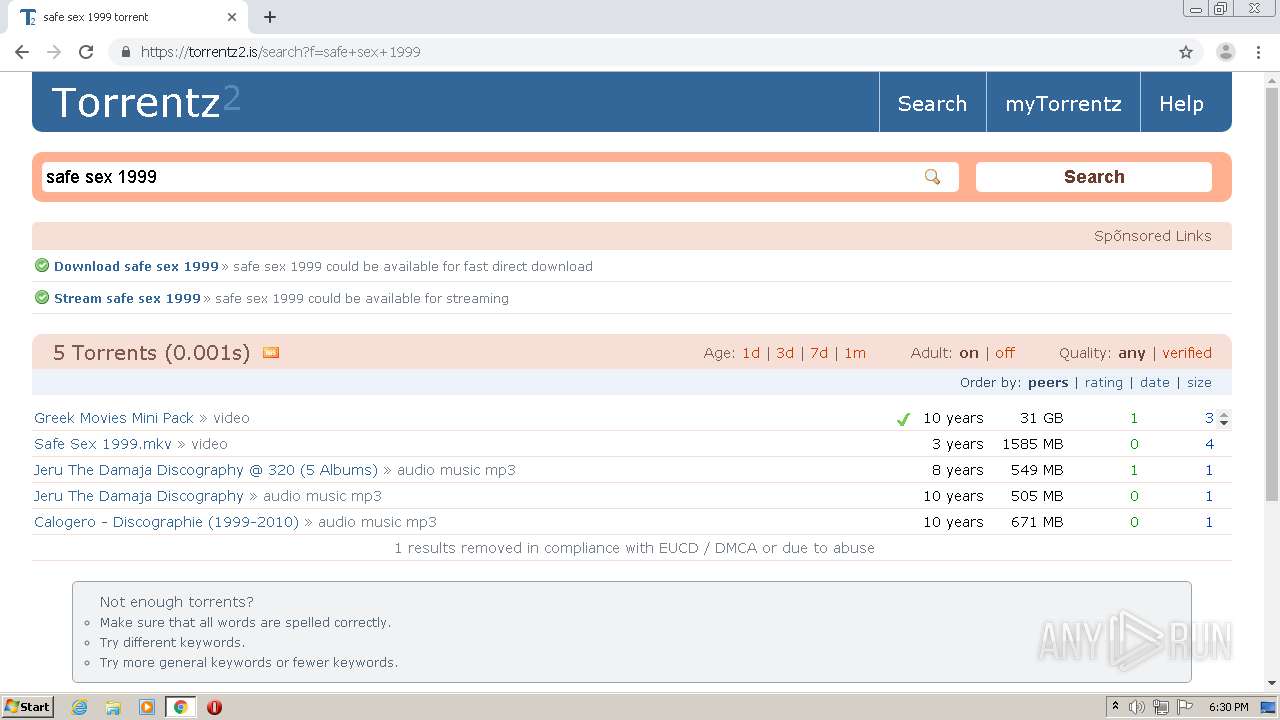Open myTorrentz menu item
1280x720 pixels.
click(1063, 104)
